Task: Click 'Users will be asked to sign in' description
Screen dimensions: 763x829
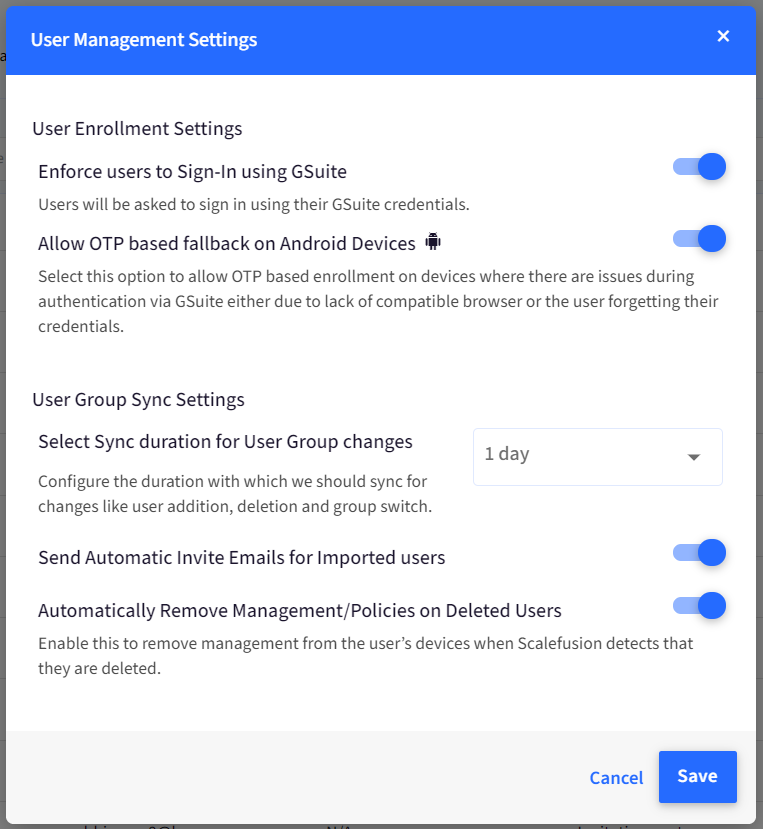Action: 254,205
